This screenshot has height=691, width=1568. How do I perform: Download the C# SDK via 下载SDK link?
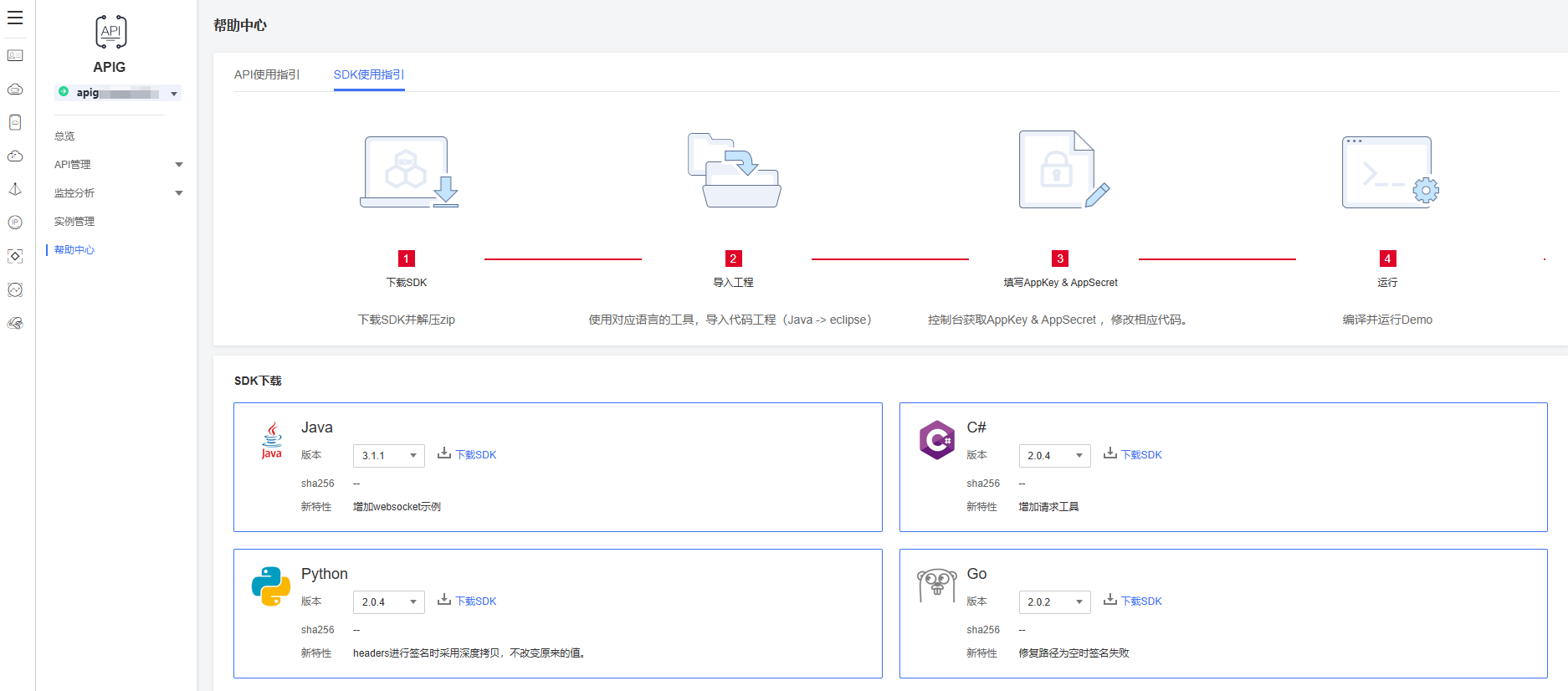[x=1141, y=455]
